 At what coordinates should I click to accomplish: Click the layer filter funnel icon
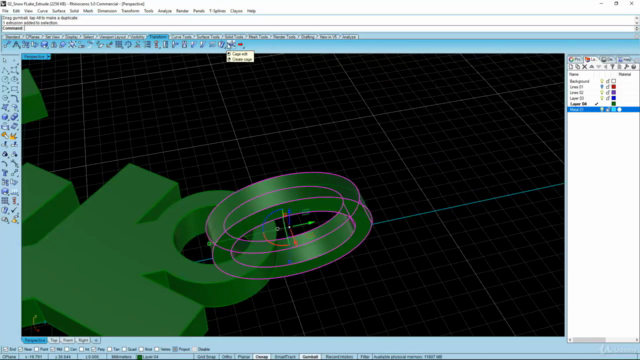(612, 67)
